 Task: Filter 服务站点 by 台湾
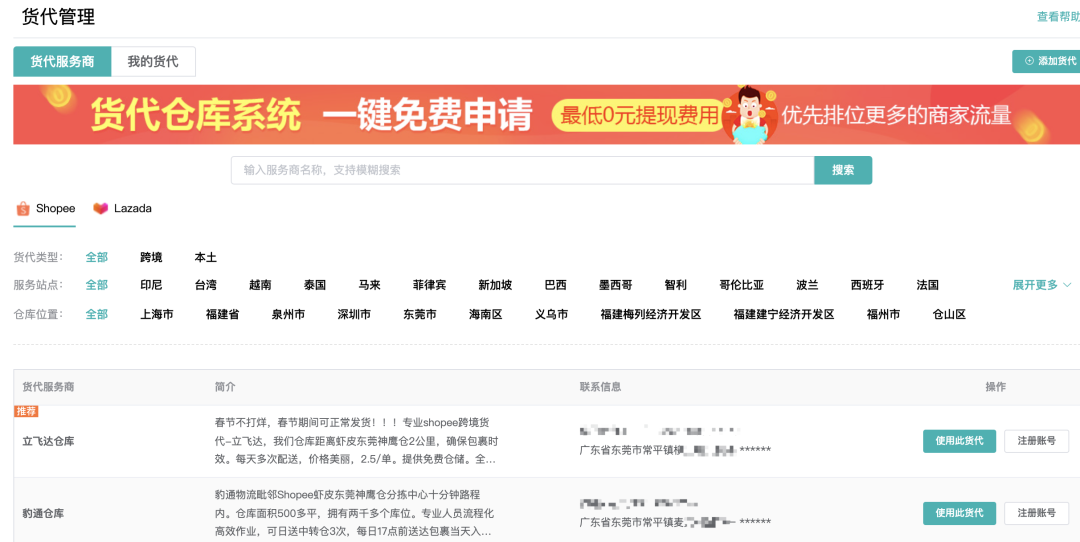coord(206,285)
